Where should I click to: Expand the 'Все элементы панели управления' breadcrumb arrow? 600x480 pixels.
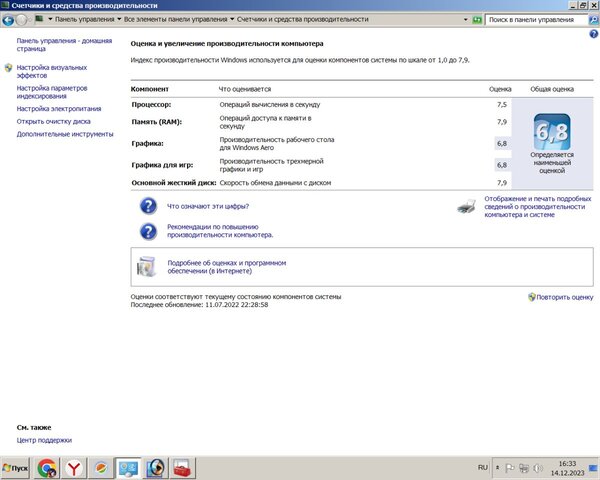coord(232,19)
